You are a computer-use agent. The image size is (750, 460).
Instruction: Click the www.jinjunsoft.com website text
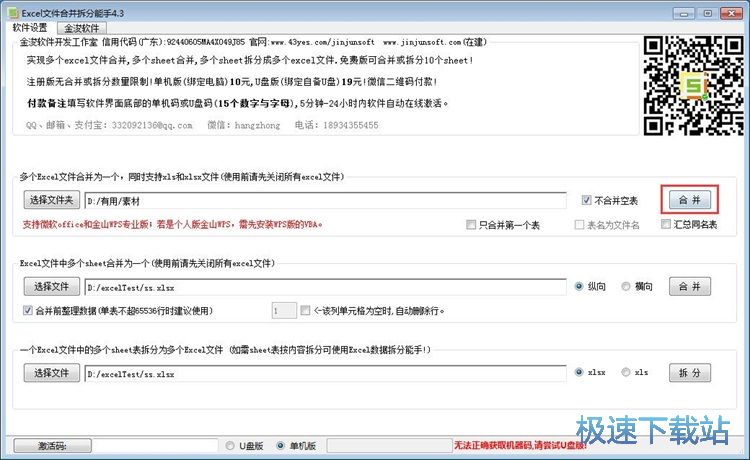pos(422,42)
